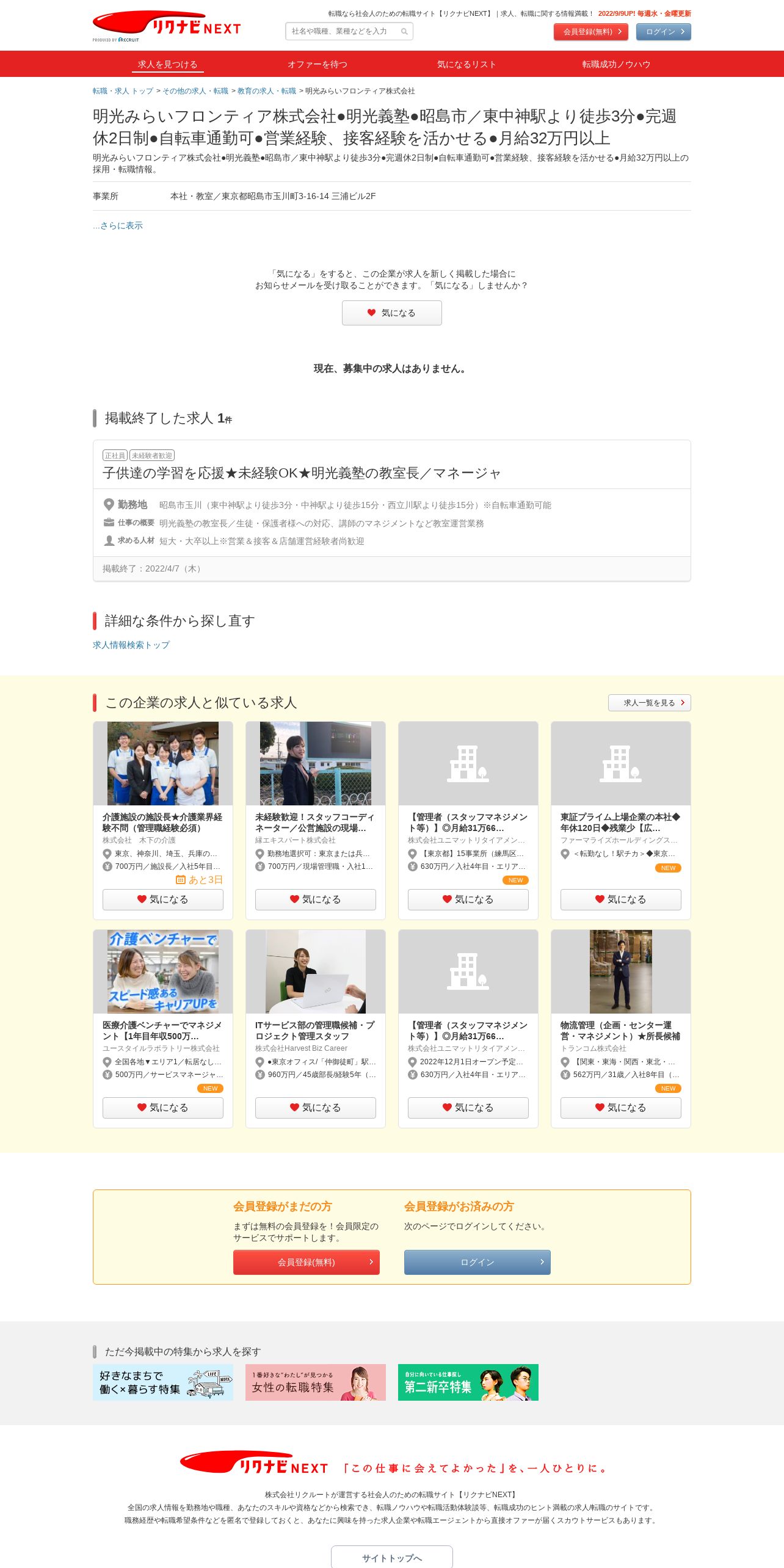Click the company name 株式会社 木下の介護
This screenshot has height=1568, width=784.
coord(139,840)
